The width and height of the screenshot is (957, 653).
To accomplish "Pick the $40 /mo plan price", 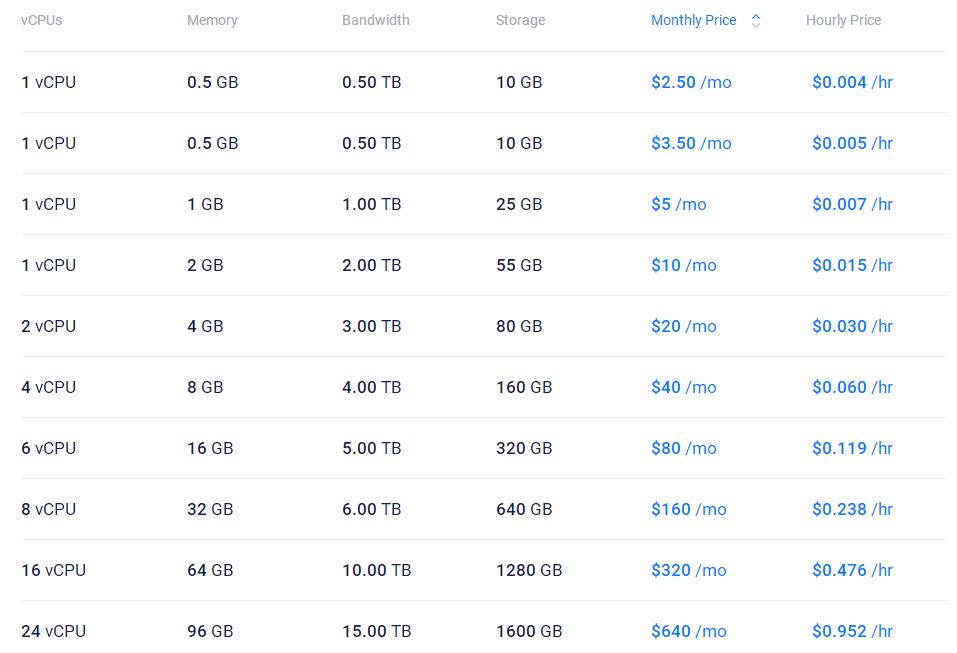I will click(683, 388).
